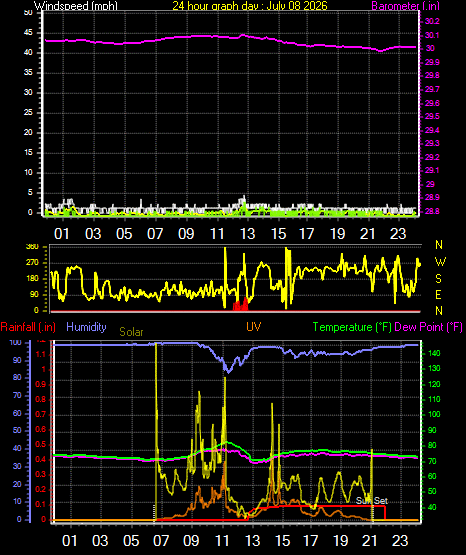Click the 'E' compass label
Screen dimensions: 466x555
438,294
